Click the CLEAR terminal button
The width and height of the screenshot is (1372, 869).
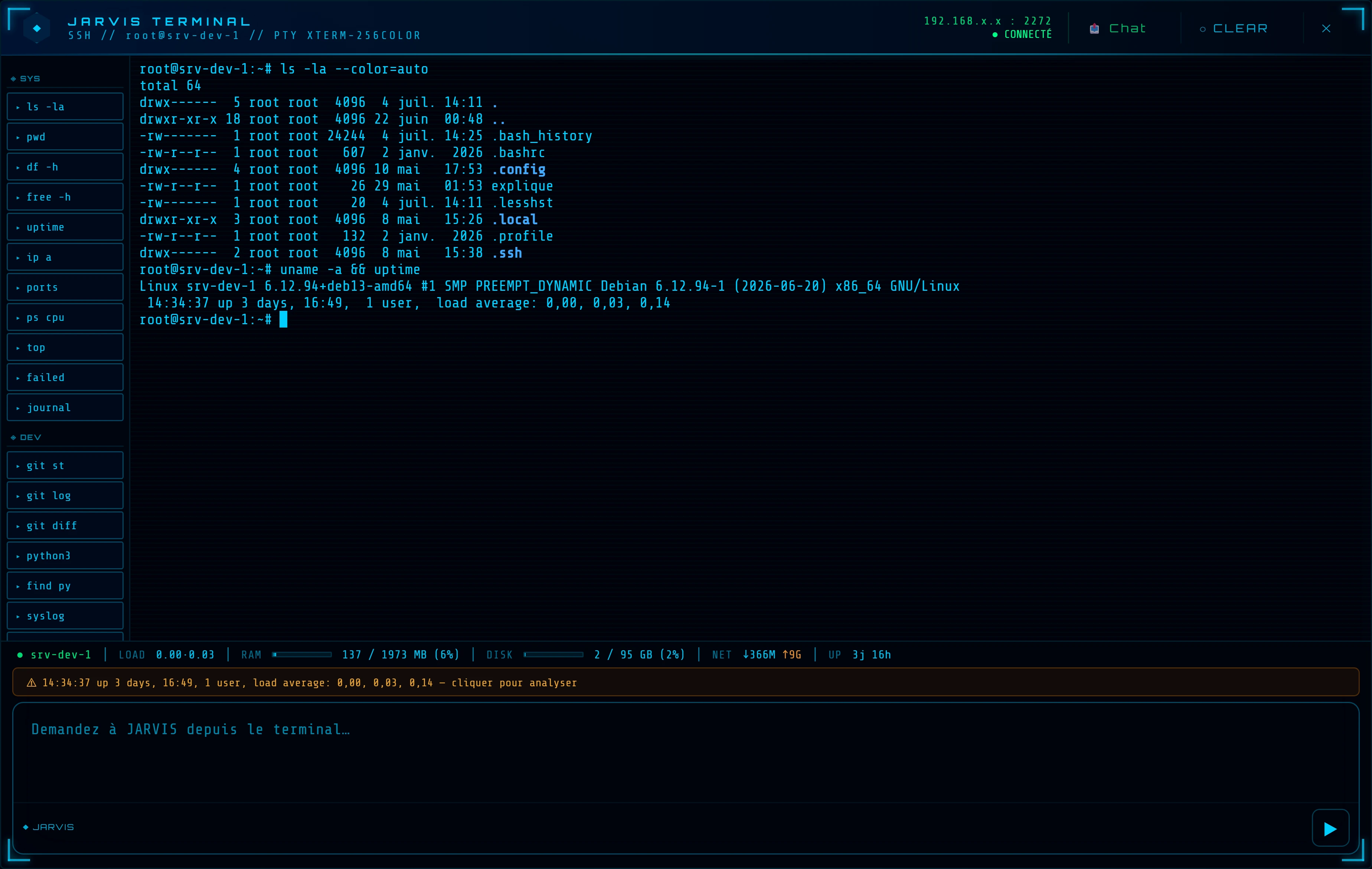1234,29
